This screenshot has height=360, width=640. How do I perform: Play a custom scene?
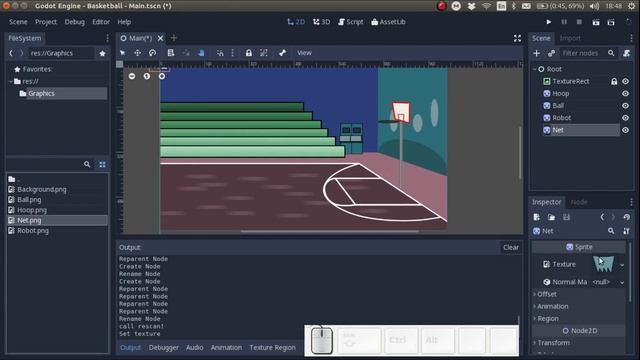611,22
